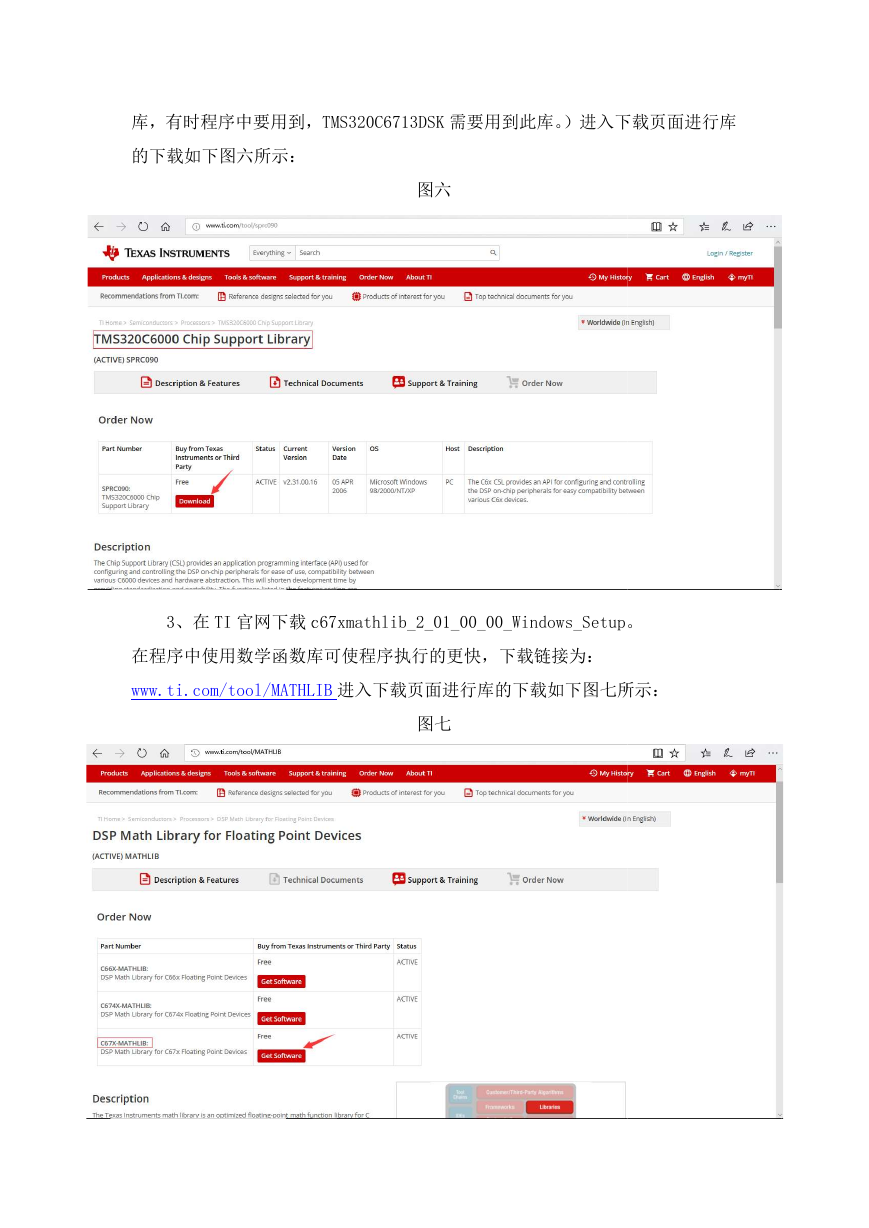Image resolution: width=869 pixels, height=1228 pixels.
Task: Click the v2.31.00.16 current version cell
Action: pyautogui.click(x=300, y=482)
